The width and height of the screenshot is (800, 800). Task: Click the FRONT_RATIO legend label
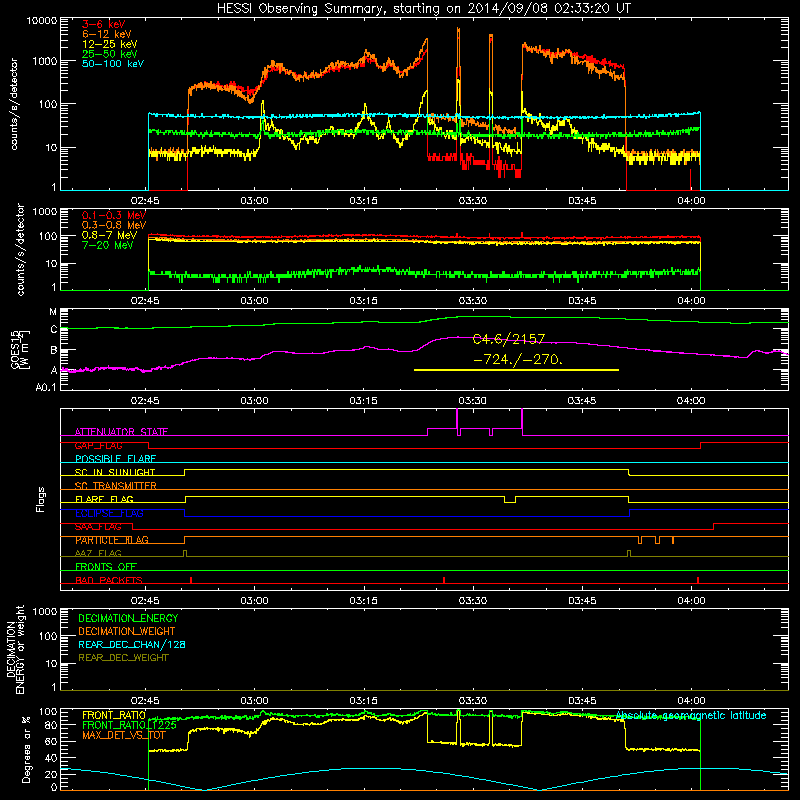[x=114, y=715]
